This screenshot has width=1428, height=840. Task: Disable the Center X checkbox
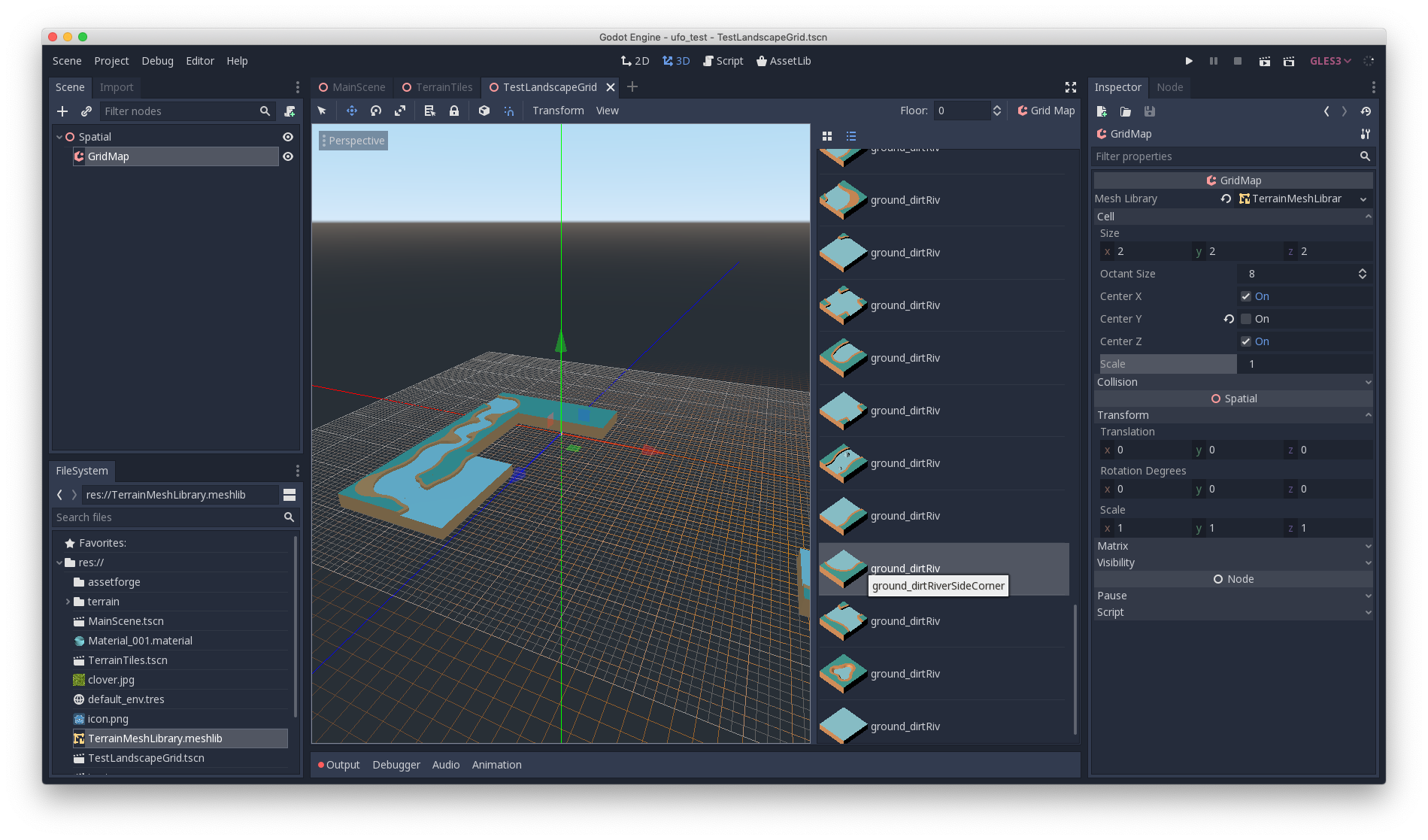[x=1246, y=296]
